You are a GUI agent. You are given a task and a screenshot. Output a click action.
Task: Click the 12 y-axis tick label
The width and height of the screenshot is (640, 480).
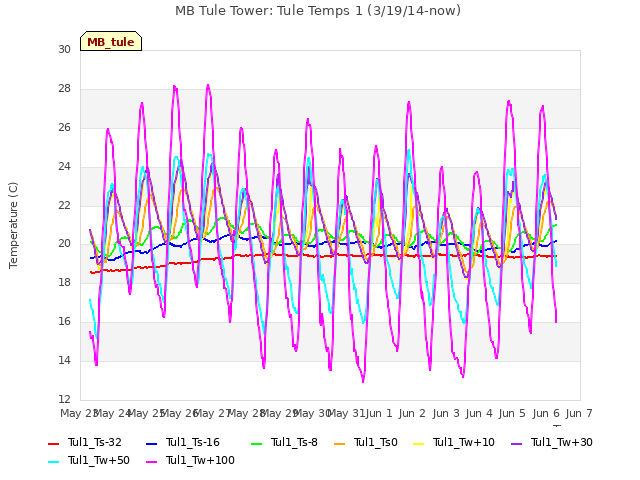point(64,399)
